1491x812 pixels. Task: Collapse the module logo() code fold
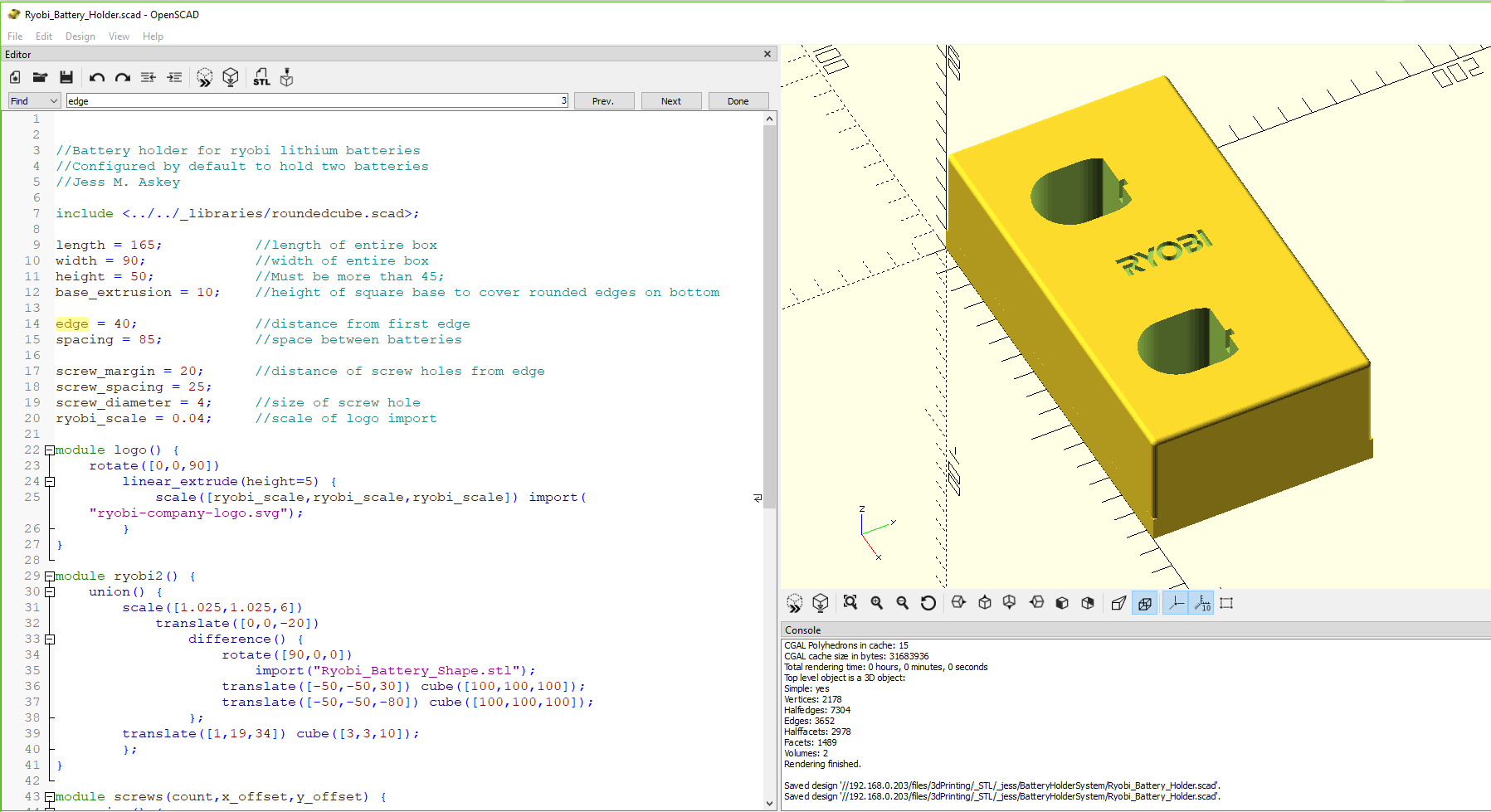click(50, 450)
